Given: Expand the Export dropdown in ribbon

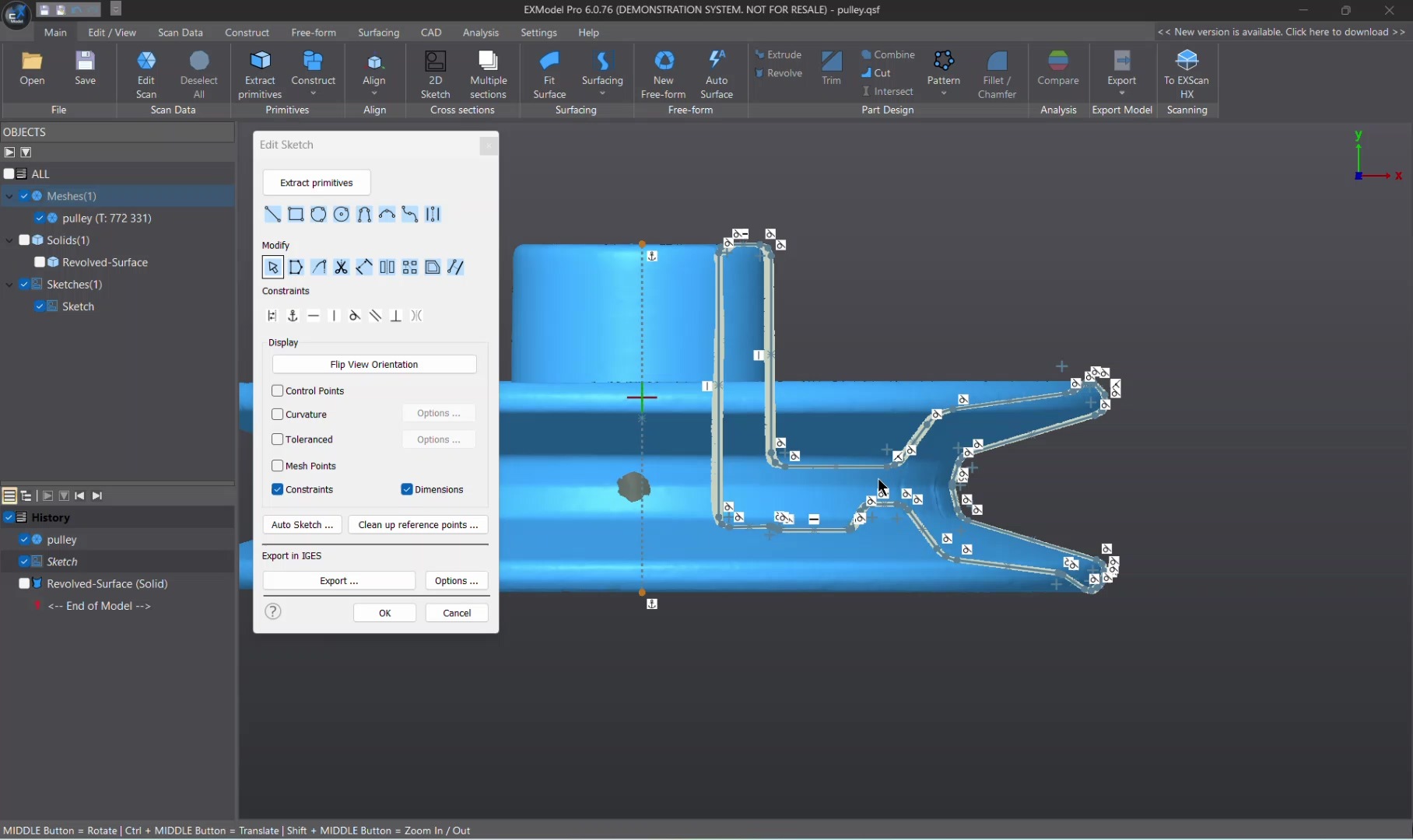Looking at the screenshot, I should (1121, 94).
